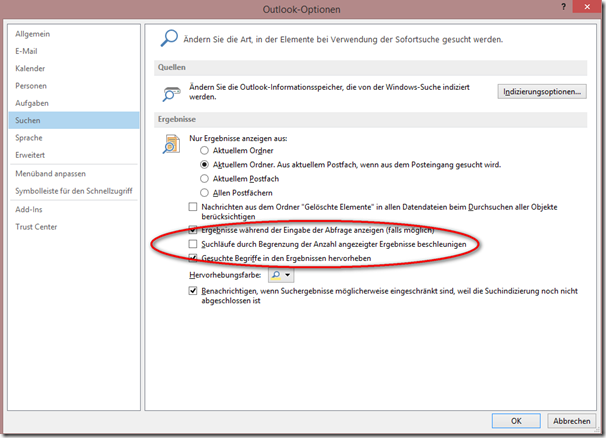This screenshot has height=438, width=606.
Task: Click the help question mark icon
Action: coord(563,7)
